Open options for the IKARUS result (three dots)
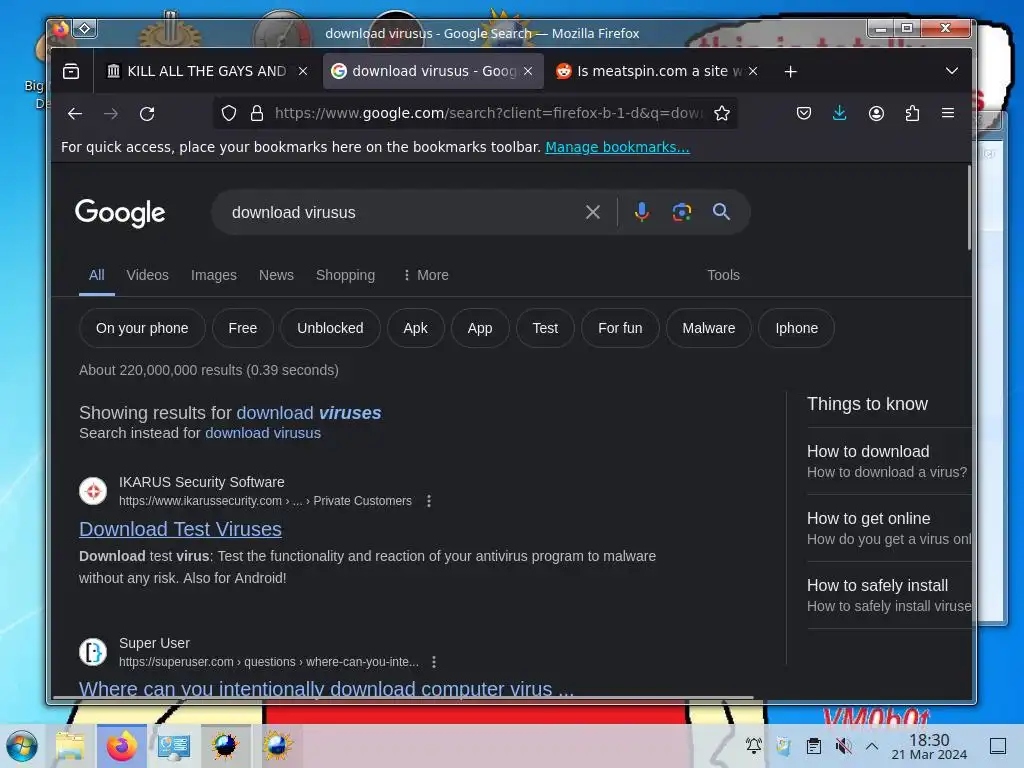Screen dimensions: 1024x768 429,501
